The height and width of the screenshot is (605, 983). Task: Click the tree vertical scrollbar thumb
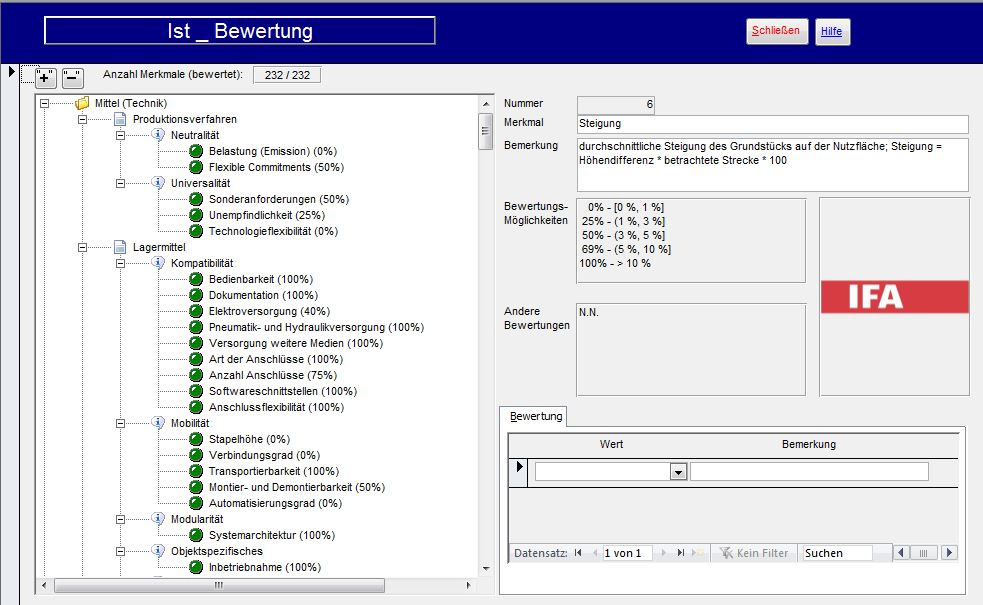(485, 131)
